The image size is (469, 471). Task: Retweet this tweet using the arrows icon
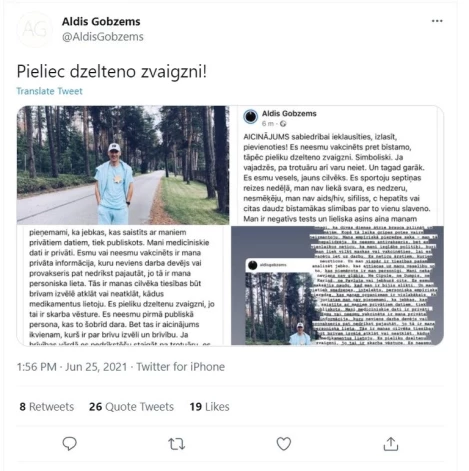point(176,444)
